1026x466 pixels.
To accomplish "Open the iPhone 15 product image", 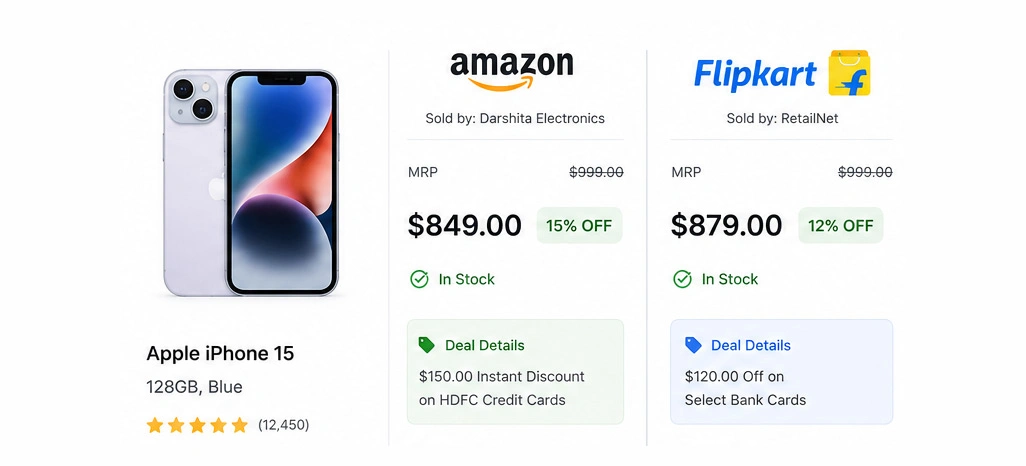I will coord(251,183).
